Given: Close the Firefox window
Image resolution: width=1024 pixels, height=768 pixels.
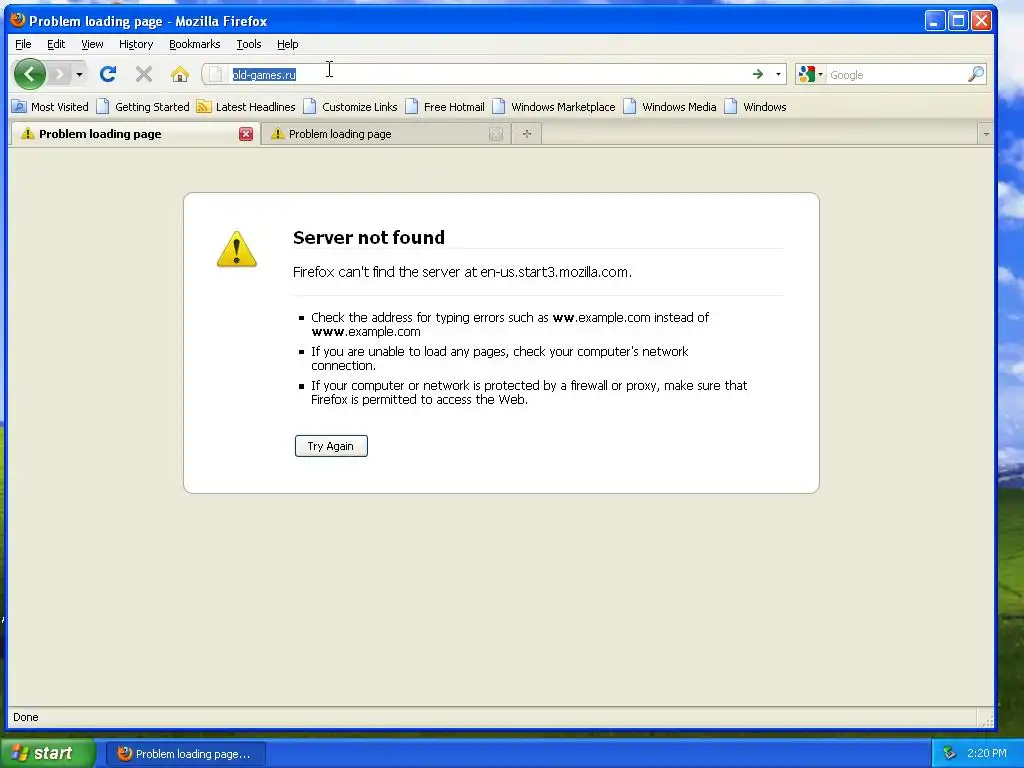Looking at the screenshot, I should [x=981, y=21].
